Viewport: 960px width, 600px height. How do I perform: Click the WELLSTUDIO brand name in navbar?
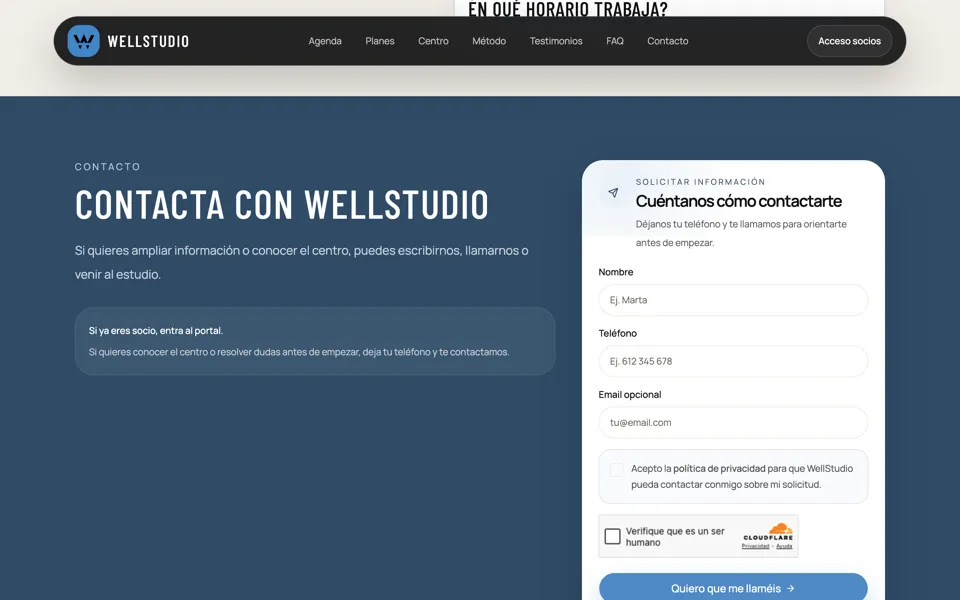pos(148,41)
